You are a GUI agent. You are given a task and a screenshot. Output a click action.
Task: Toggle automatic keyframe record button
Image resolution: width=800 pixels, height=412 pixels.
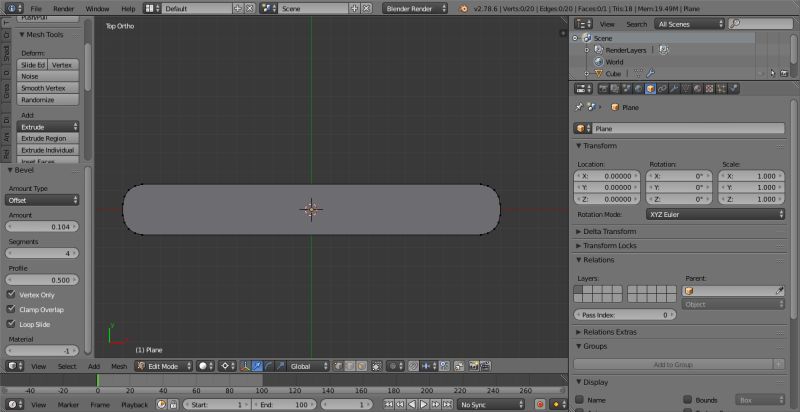coord(540,404)
